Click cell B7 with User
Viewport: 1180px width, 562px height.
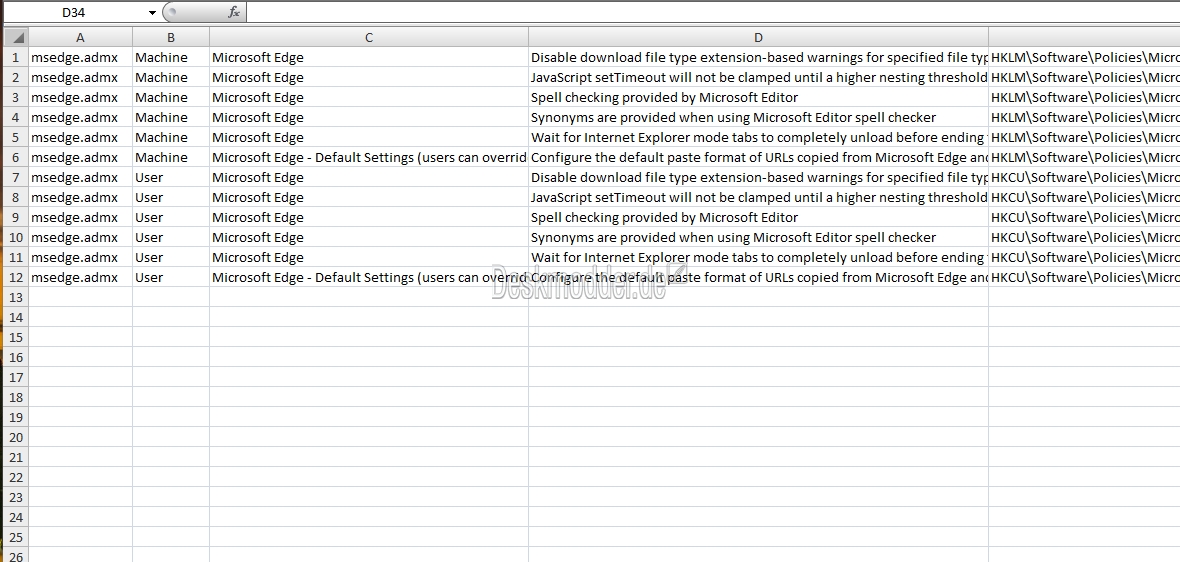(171, 178)
